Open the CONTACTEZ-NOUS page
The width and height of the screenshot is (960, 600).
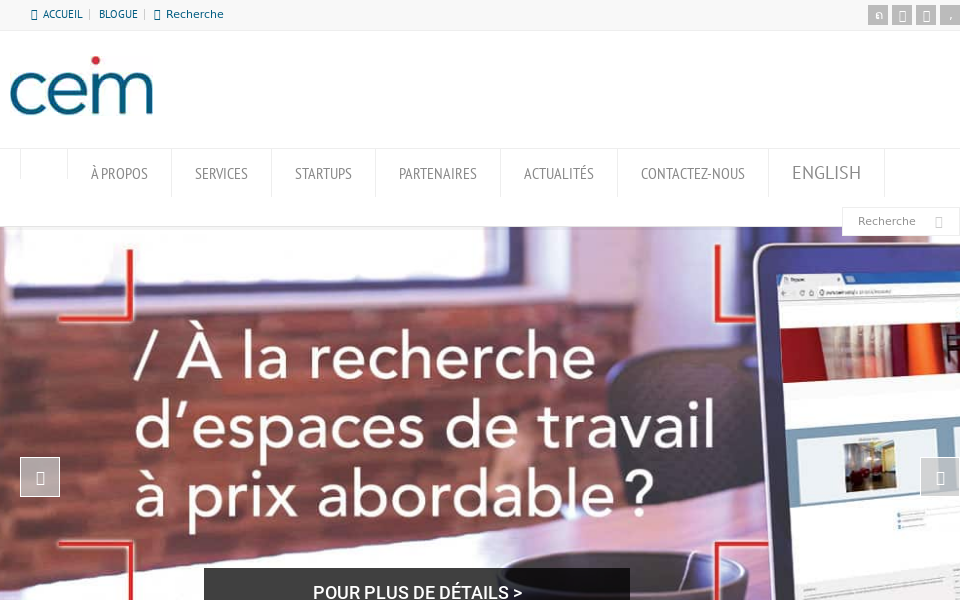tap(692, 173)
